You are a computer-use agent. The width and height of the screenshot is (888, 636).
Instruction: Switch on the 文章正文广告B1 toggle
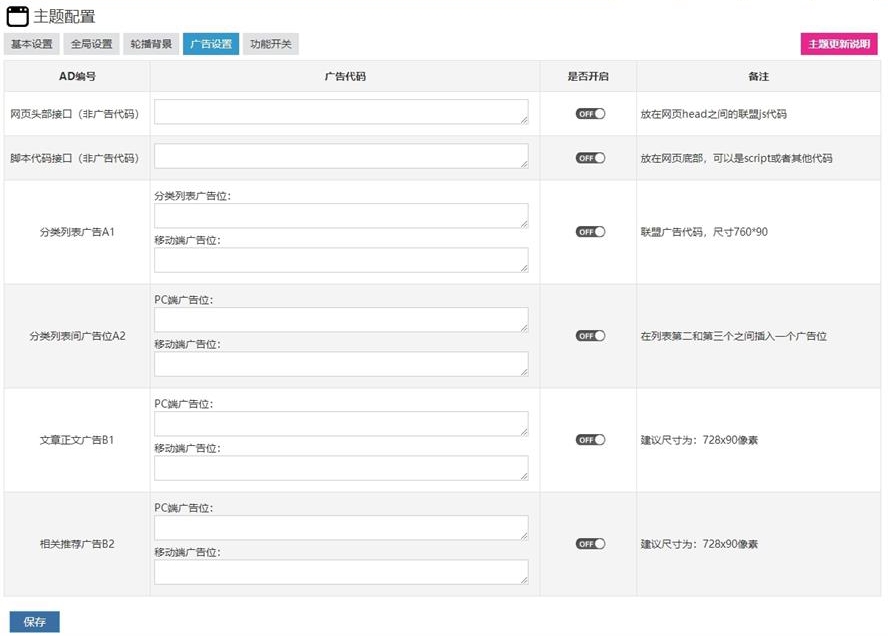point(590,440)
